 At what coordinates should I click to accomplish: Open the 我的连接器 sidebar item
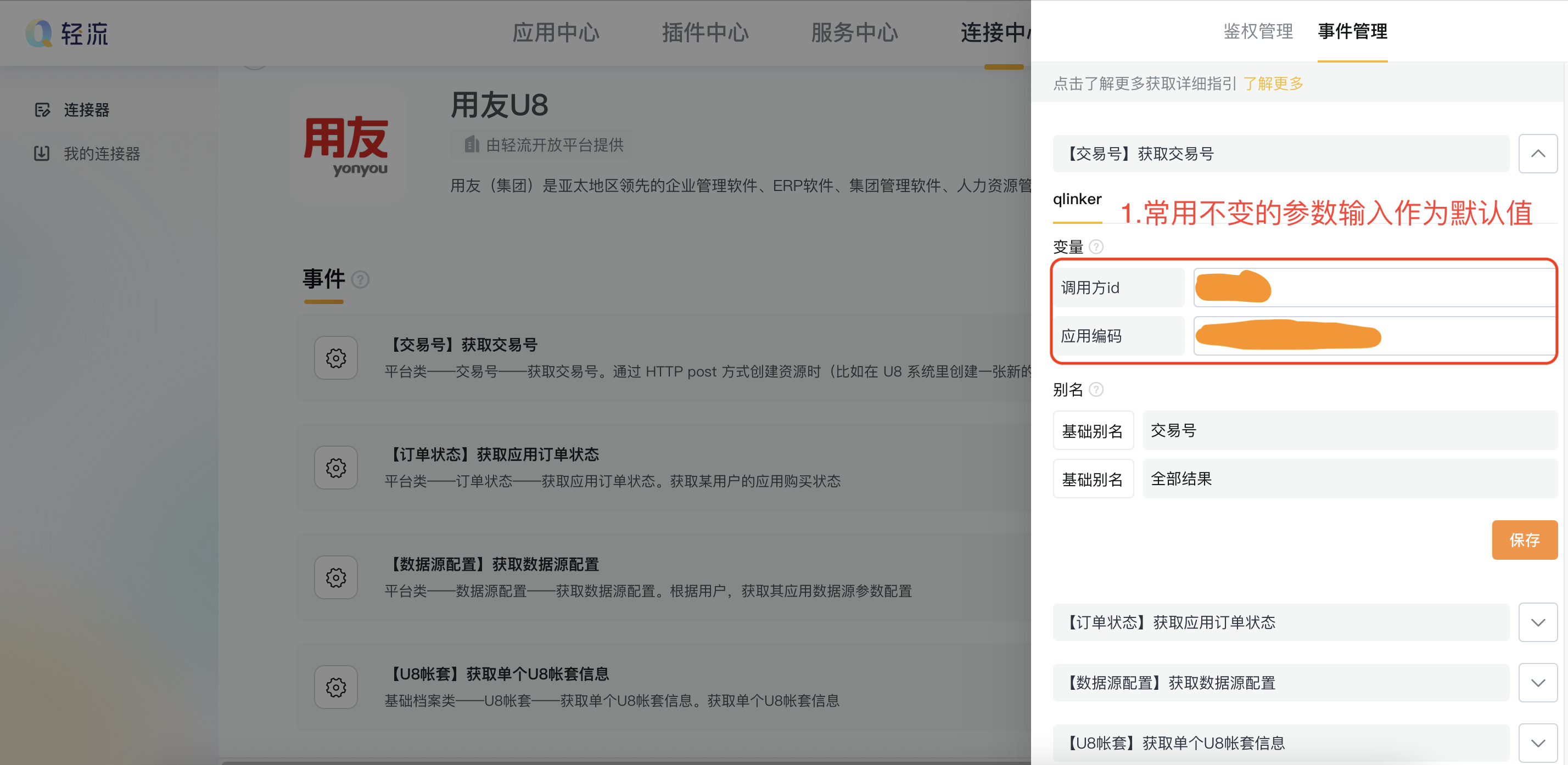pos(87,154)
